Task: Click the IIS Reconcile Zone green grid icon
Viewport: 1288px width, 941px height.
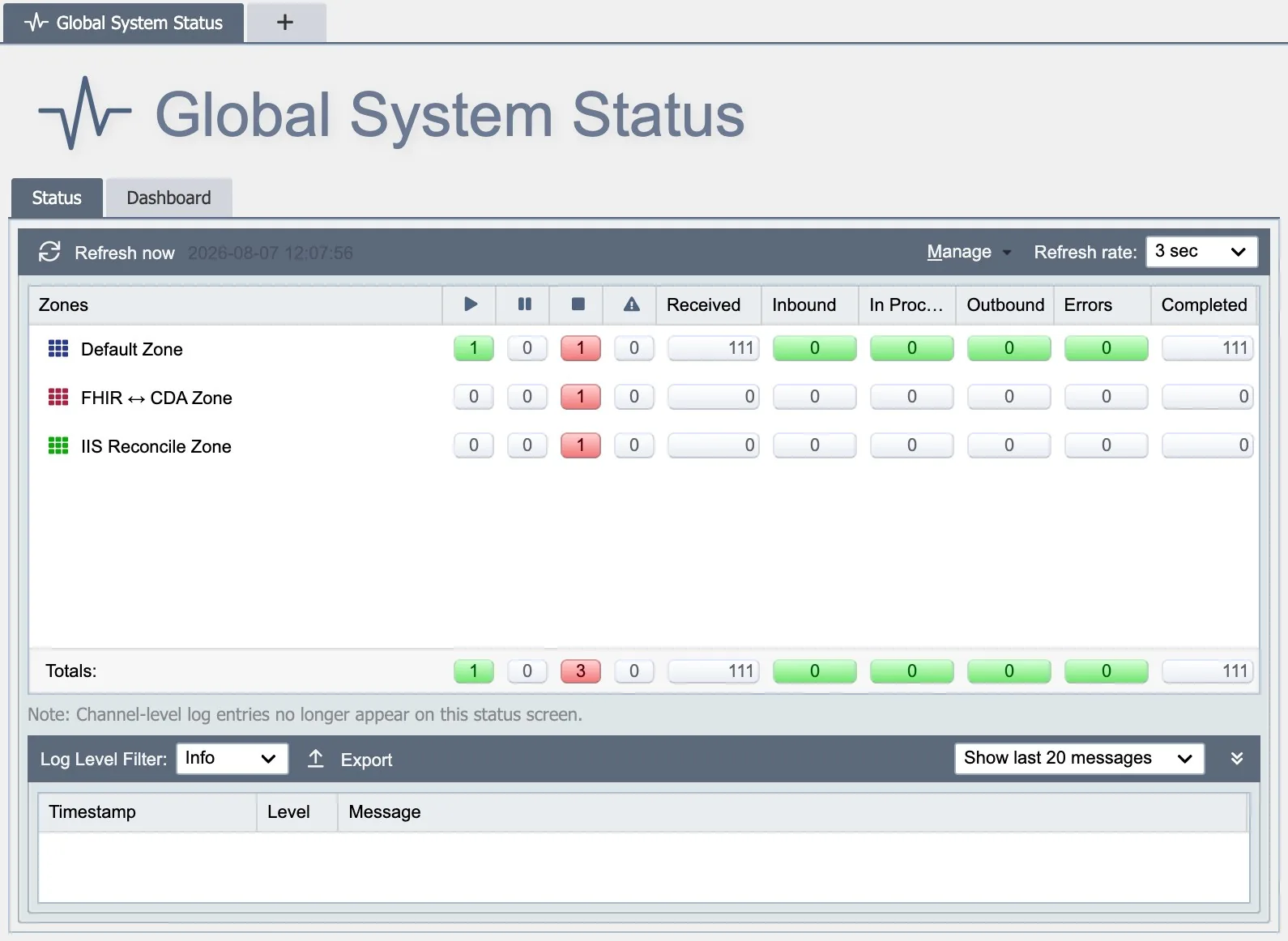Action: click(x=58, y=446)
